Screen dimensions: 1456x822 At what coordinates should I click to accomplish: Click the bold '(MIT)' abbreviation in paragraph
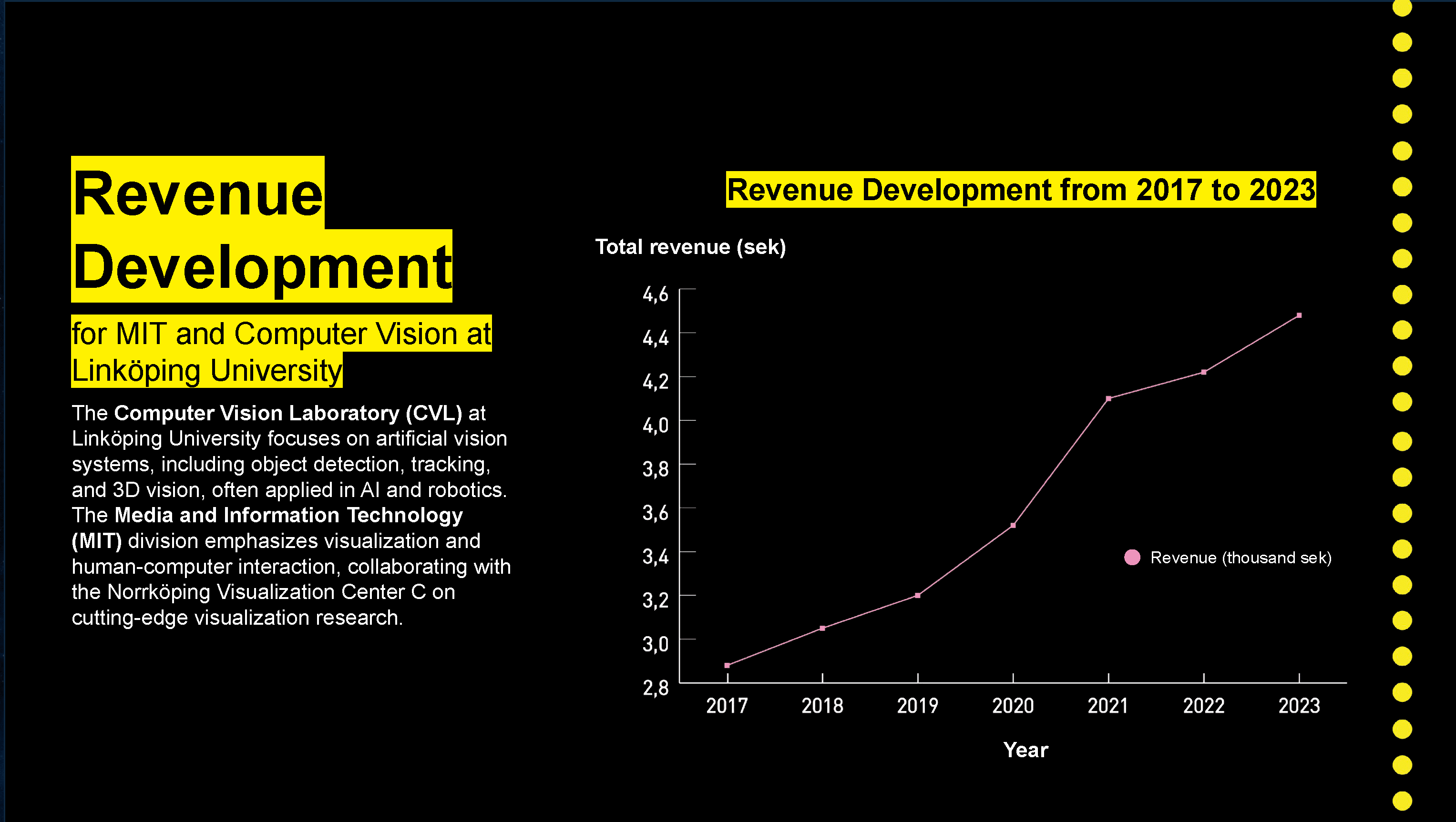pos(97,541)
